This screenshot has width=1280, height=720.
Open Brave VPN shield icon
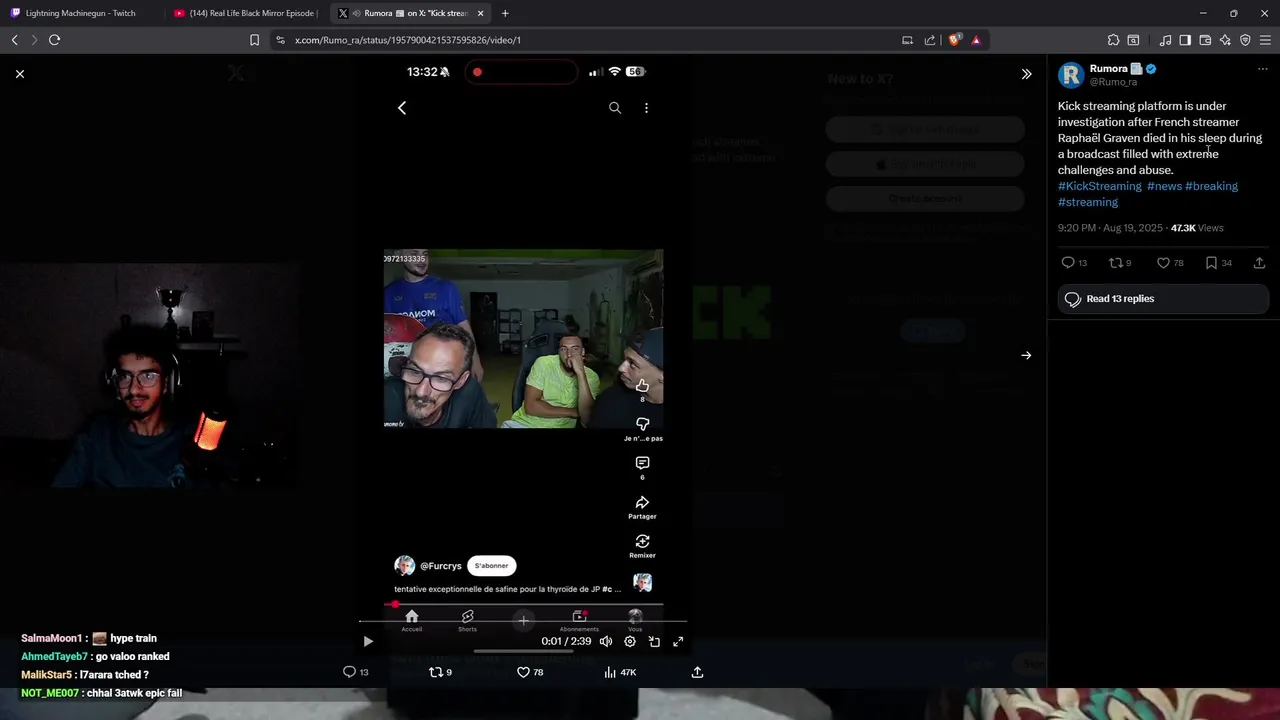pyautogui.click(x=1245, y=40)
